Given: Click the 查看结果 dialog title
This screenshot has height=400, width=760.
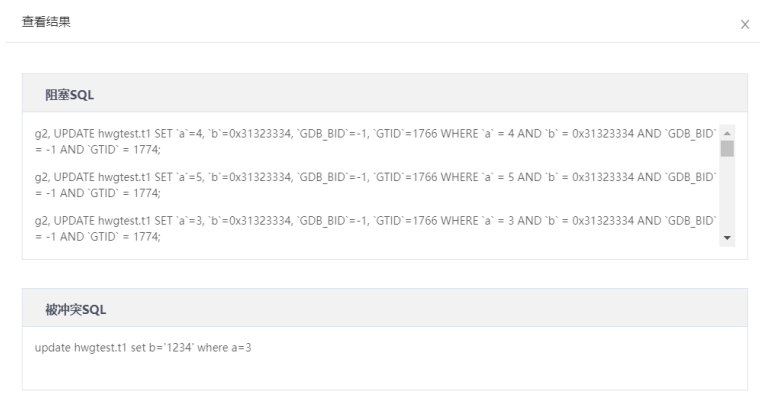Looking at the screenshot, I should (x=46, y=22).
